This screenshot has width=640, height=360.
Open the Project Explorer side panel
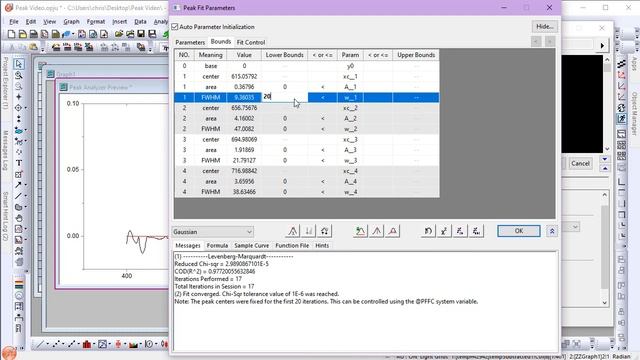[5, 83]
